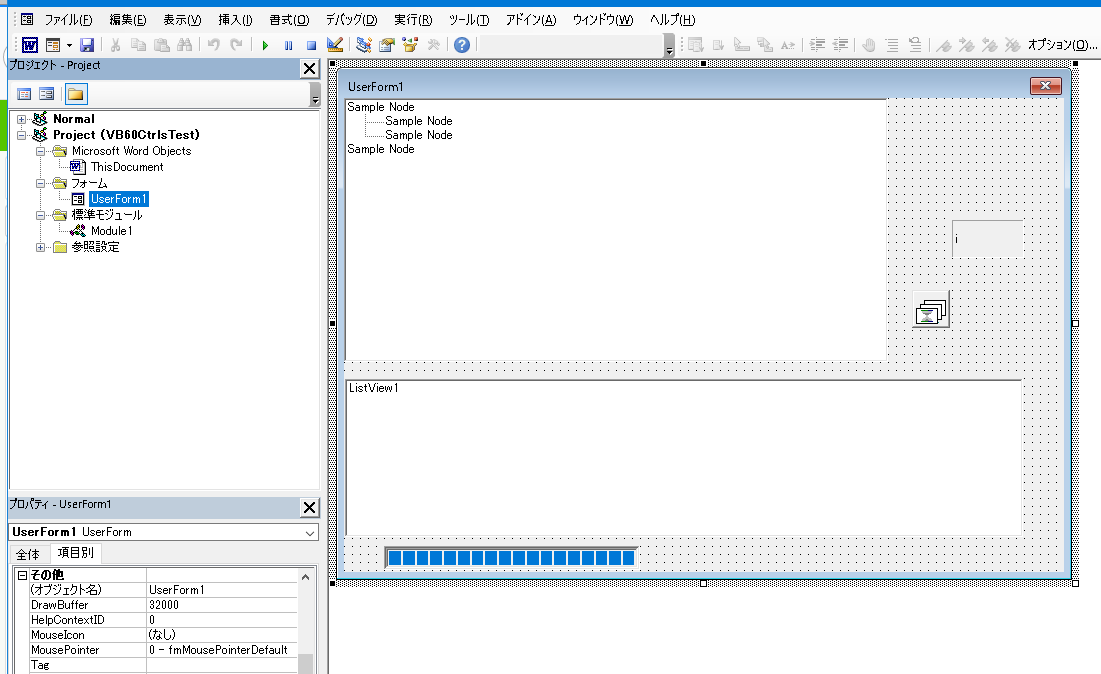The height and width of the screenshot is (674, 1101).
Task: Switch to the 全体 properties tab
Action: 28,554
